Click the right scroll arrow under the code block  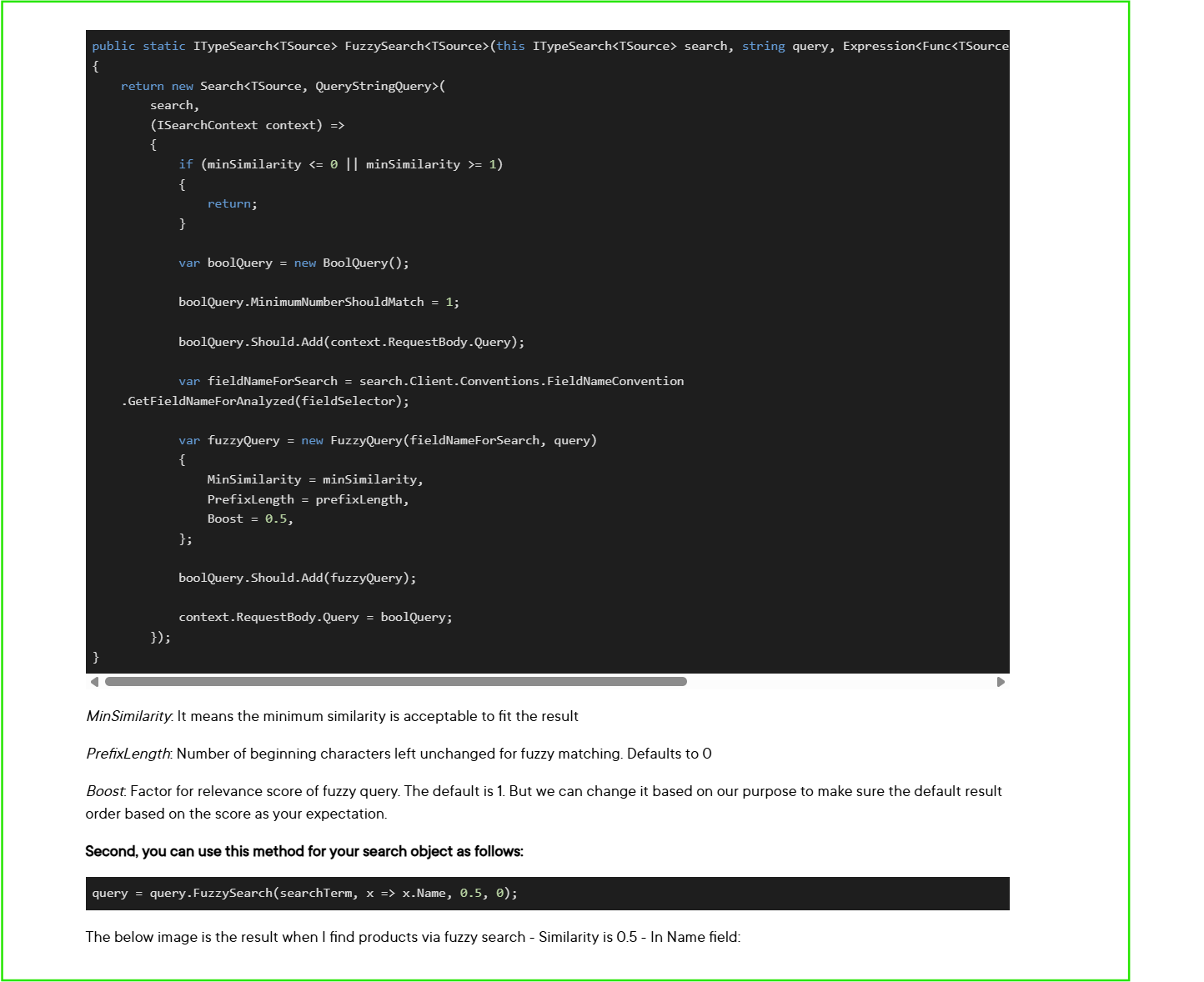coord(1001,682)
